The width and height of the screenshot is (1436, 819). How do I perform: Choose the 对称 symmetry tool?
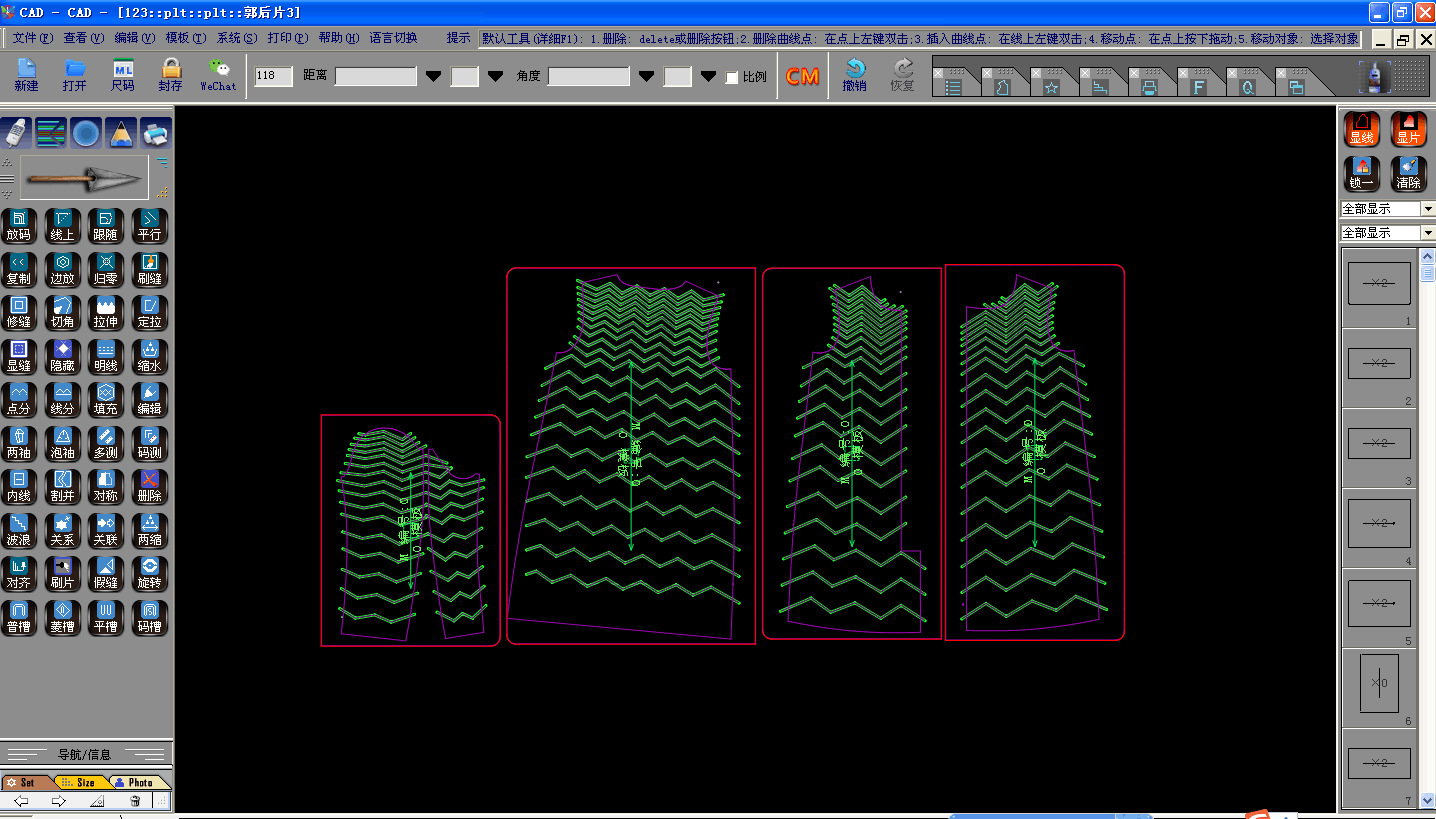(x=105, y=486)
